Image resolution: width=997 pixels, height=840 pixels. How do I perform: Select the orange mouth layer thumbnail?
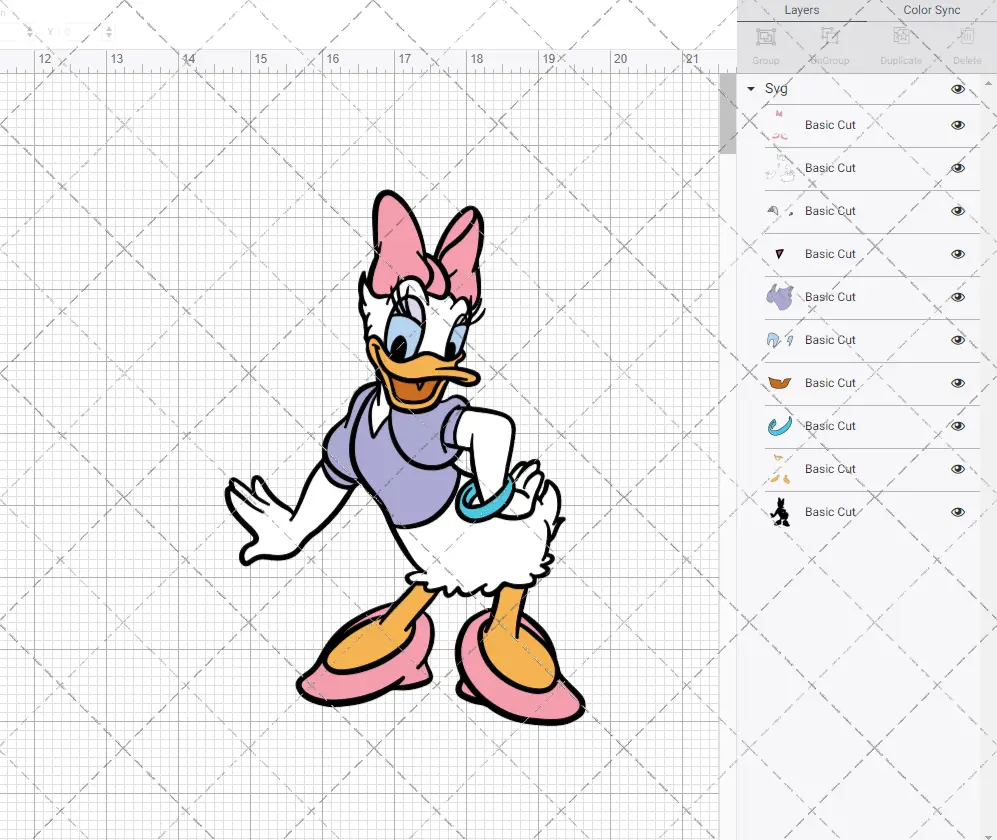click(780, 383)
